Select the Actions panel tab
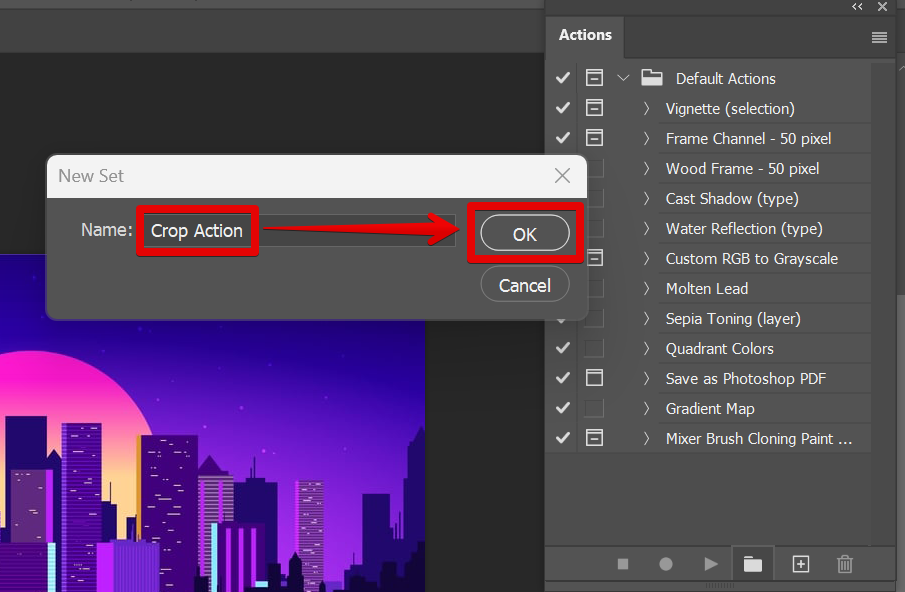This screenshot has width=905, height=592. point(585,35)
